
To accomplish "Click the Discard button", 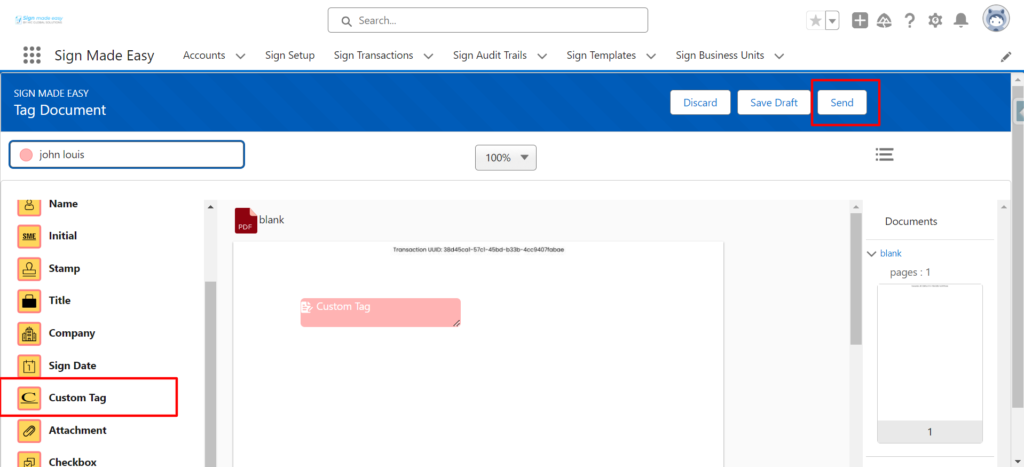I will [x=700, y=103].
